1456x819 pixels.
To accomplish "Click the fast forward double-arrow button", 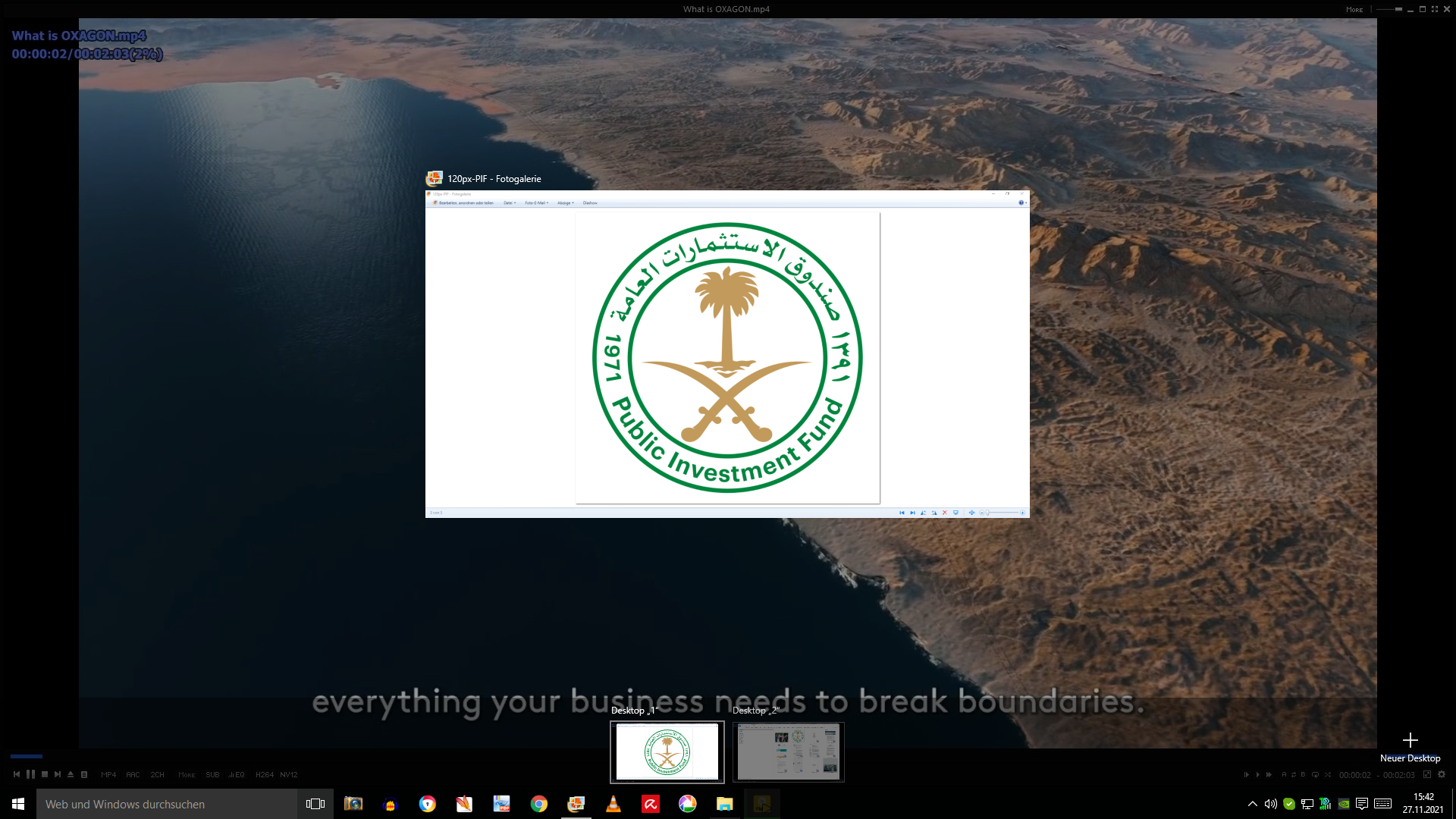I will pyautogui.click(x=1269, y=775).
